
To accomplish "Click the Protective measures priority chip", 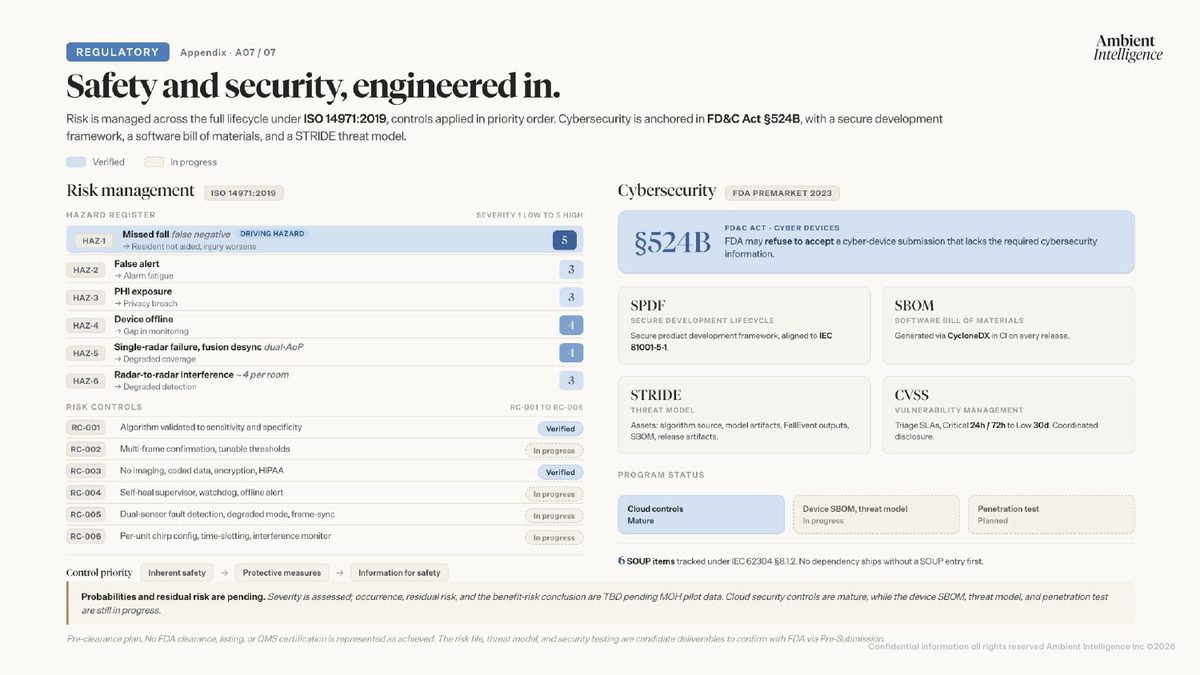I will [x=282, y=573].
